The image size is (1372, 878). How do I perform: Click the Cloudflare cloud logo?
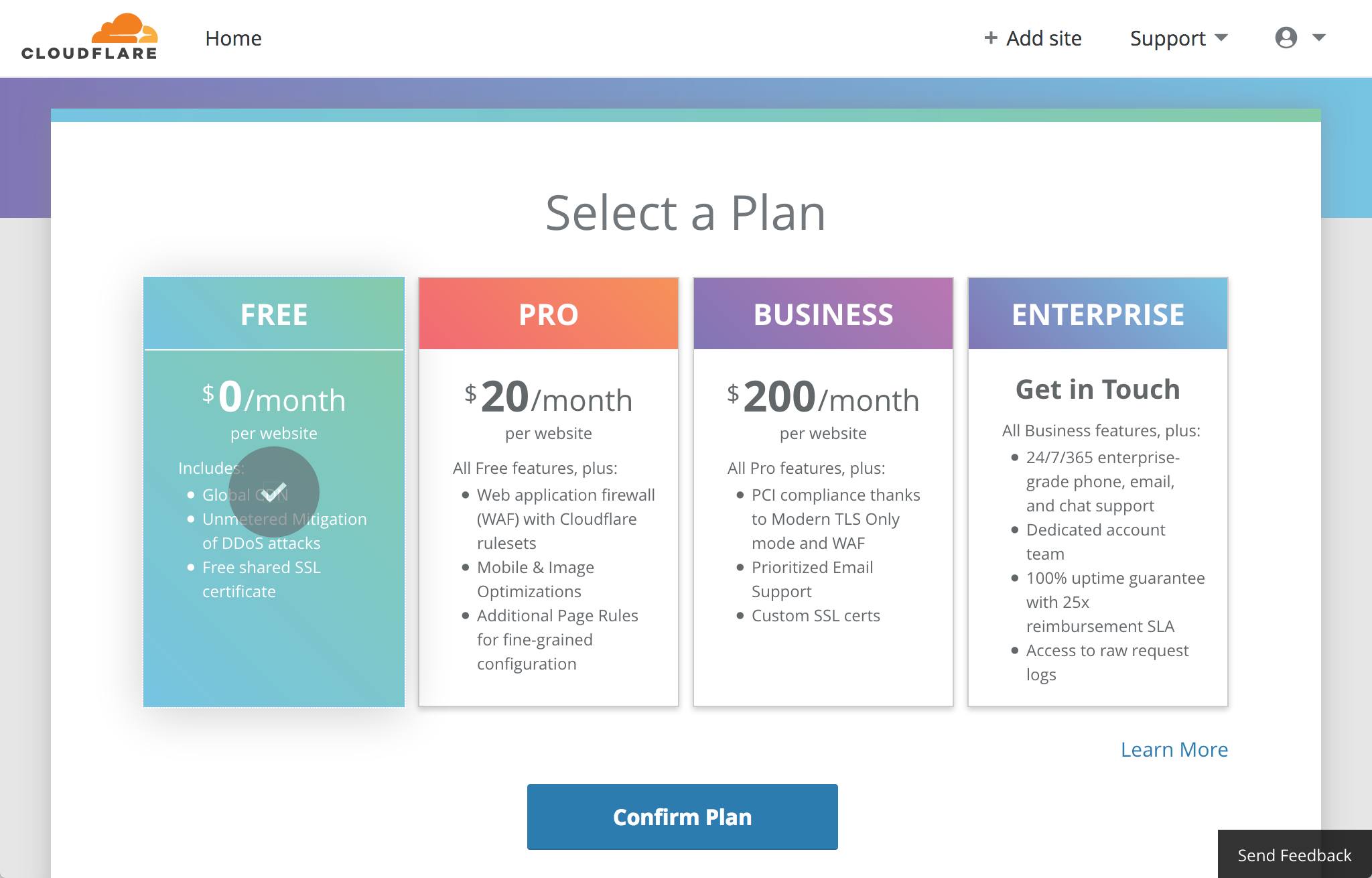point(124,28)
